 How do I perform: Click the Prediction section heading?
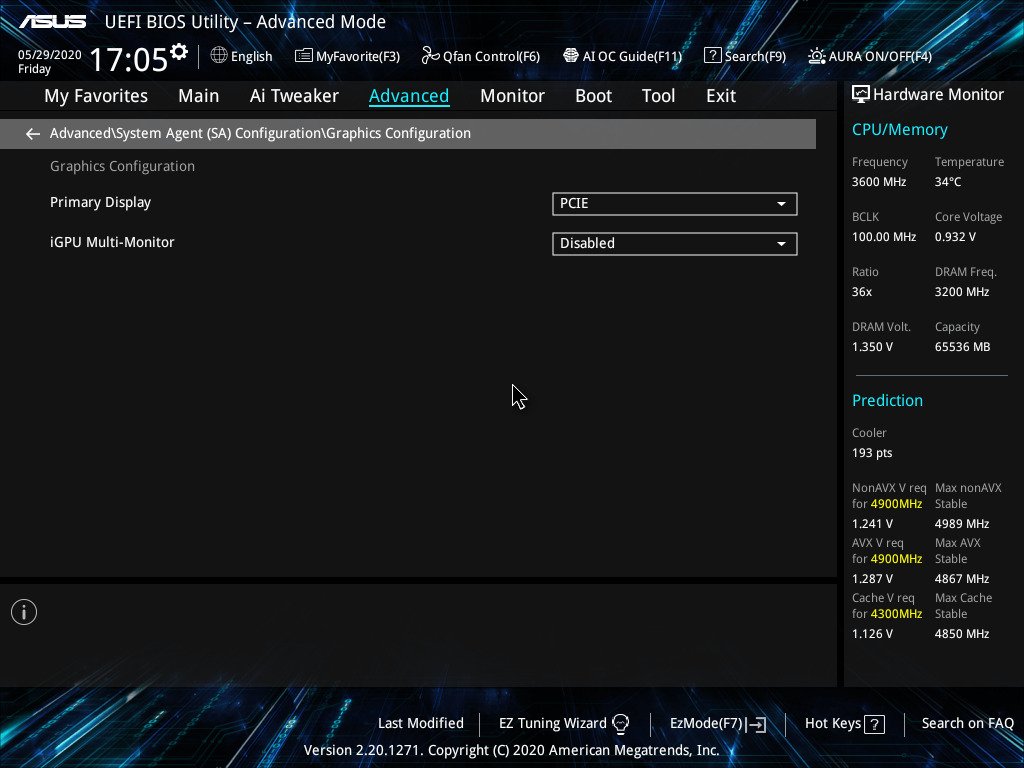point(888,400)
